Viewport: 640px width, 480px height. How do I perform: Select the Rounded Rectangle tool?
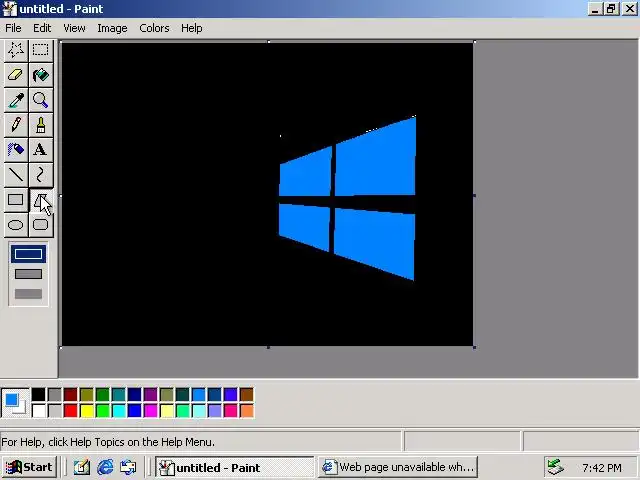(x=41, y=225)
